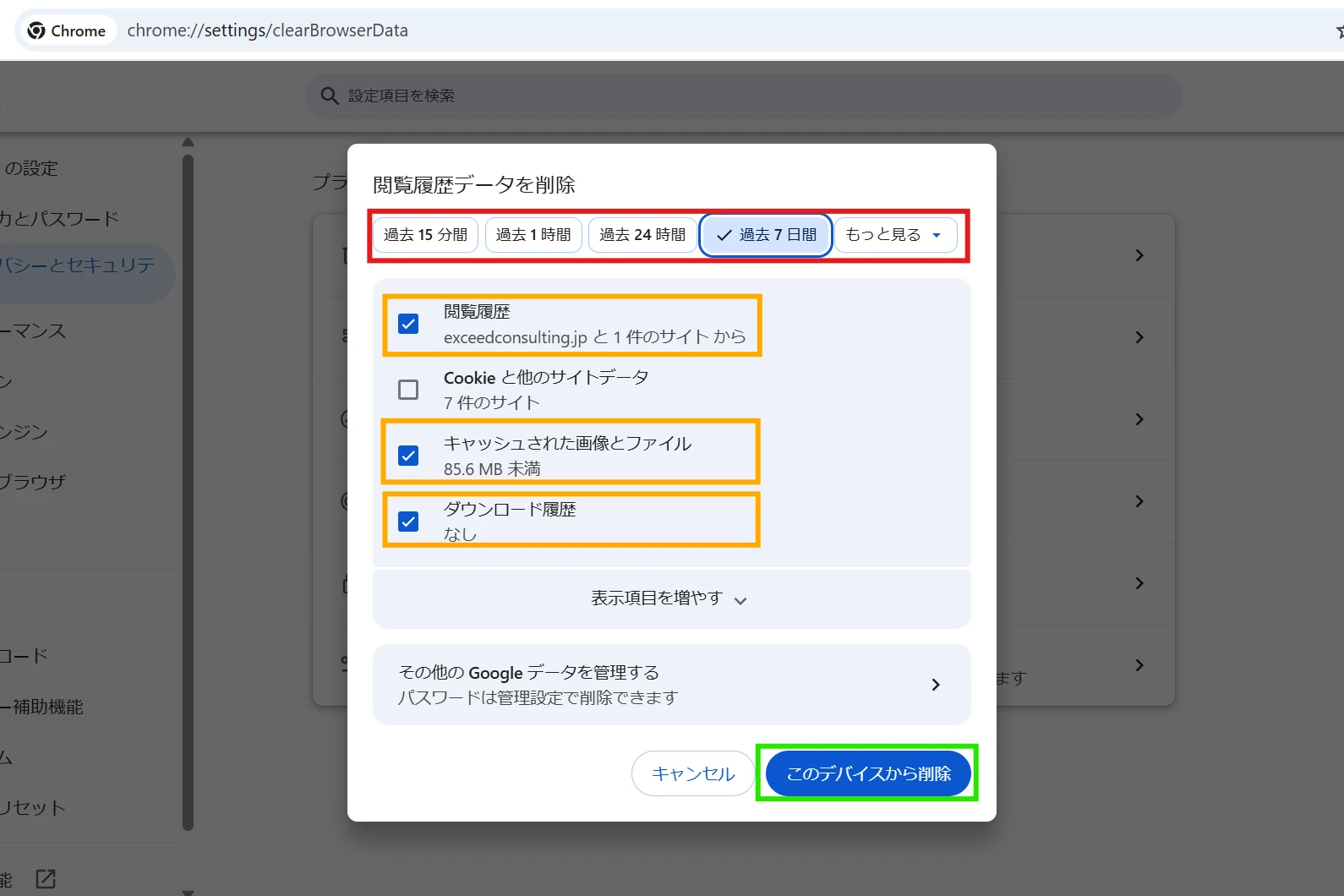Image resolution: width=1344 pixels, height=896 pixels.
Task: Click sidebar scrollbar up arrow
Action: 188,142
